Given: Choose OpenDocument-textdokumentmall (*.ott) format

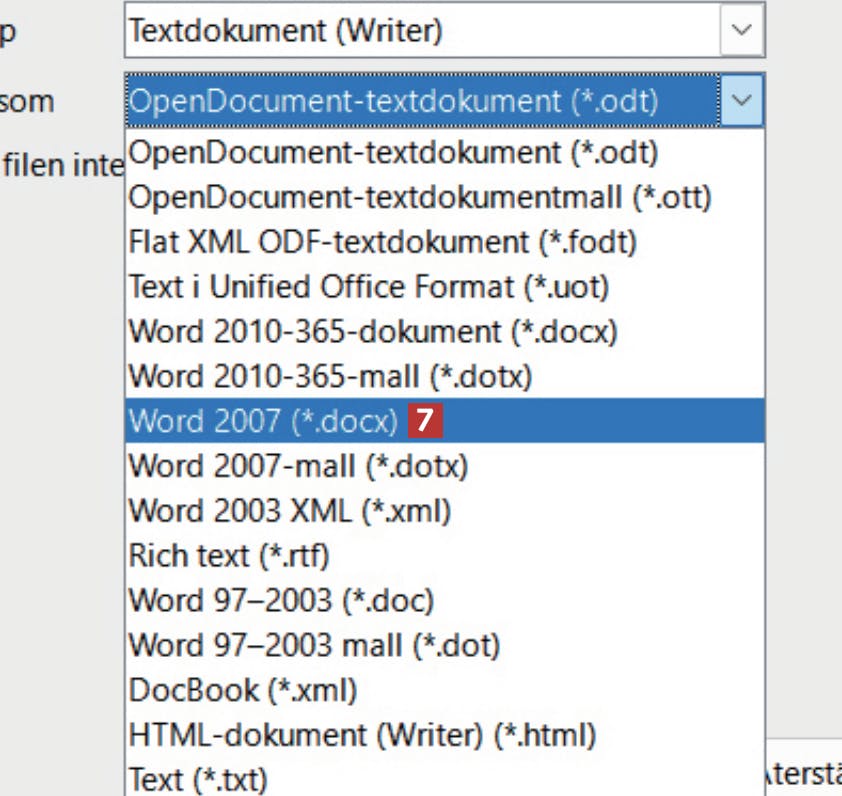Looking at the screenshot, I should coord(420,197).
